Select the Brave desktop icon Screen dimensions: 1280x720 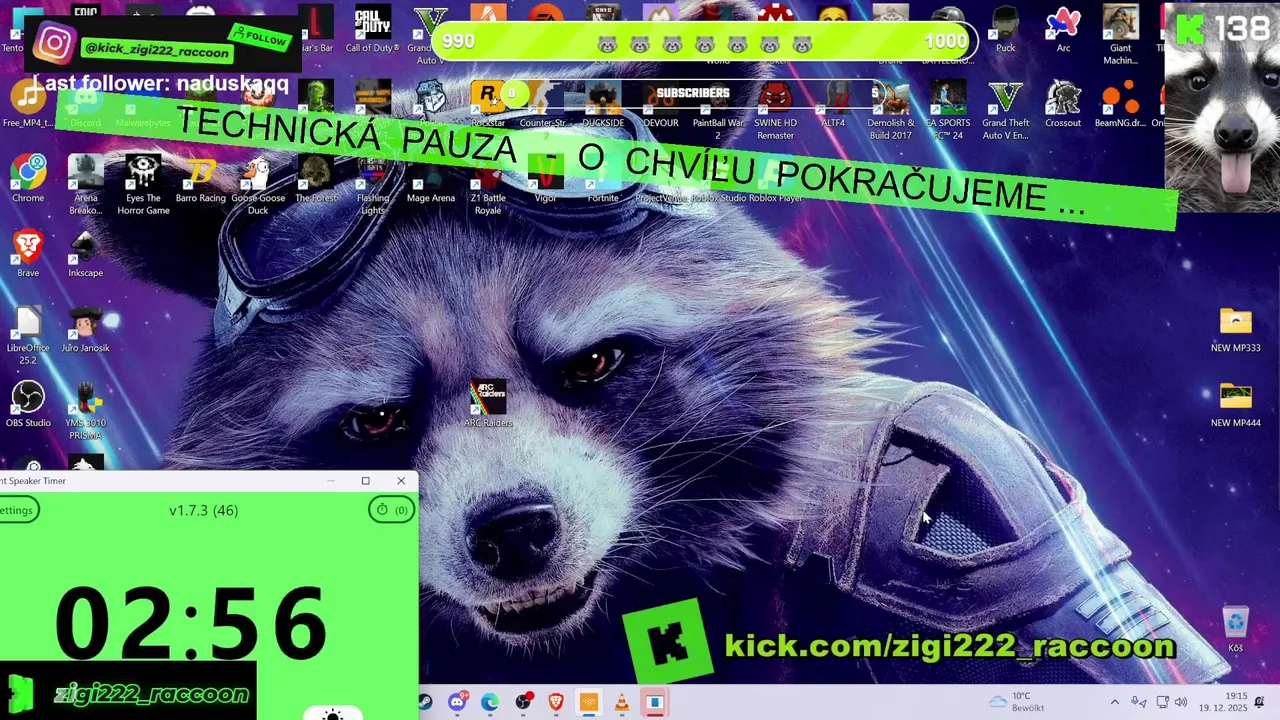[x=28, y=254]
